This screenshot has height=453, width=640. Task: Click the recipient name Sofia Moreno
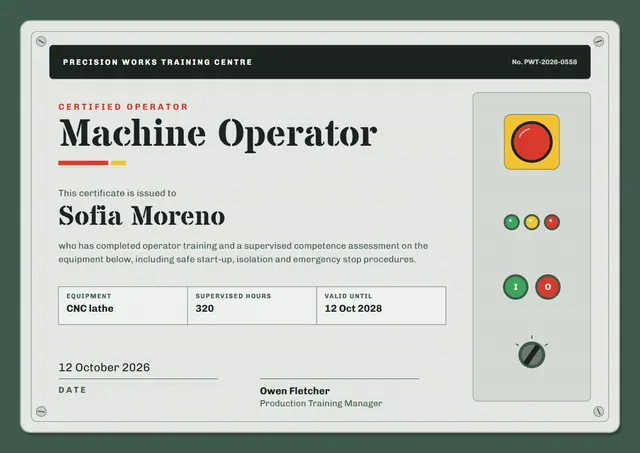tap(142, 215)
